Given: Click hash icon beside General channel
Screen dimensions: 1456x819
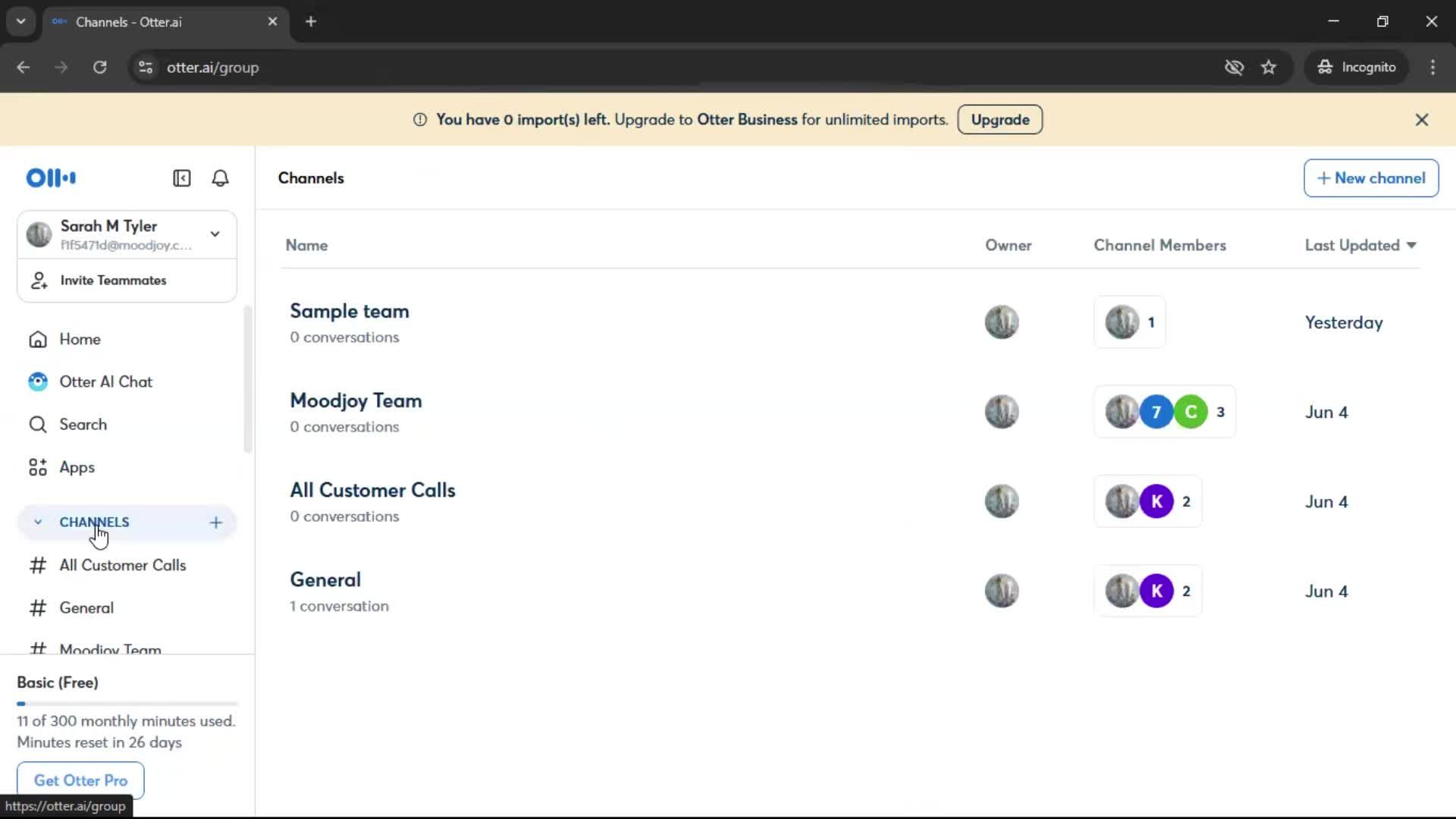Looking at the screenshot, I should tap(38, 608).
